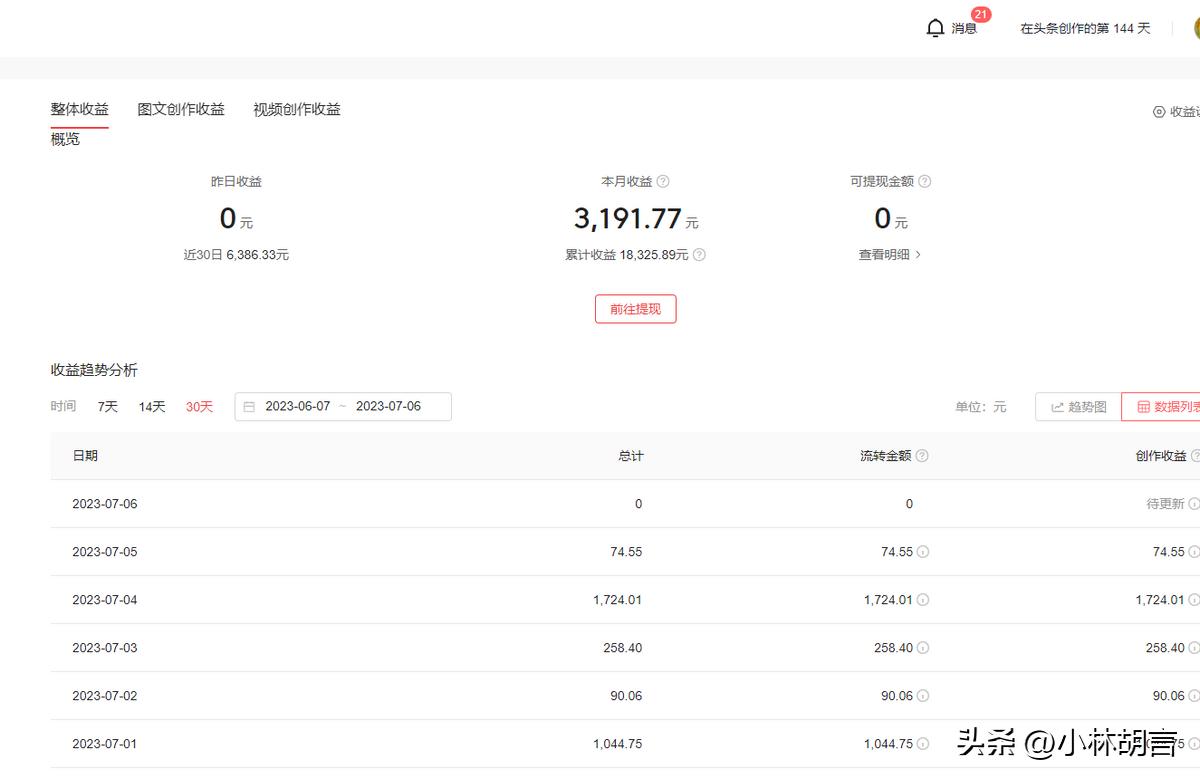Click the 前往提现 button
The width and height of the screenshot is (1200, 780).
[x=636, y=309]
